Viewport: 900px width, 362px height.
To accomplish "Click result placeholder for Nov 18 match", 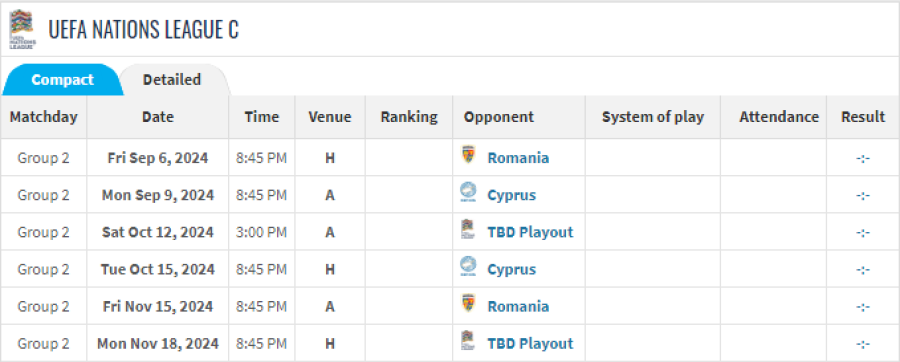I will click(x=863, y=344).
